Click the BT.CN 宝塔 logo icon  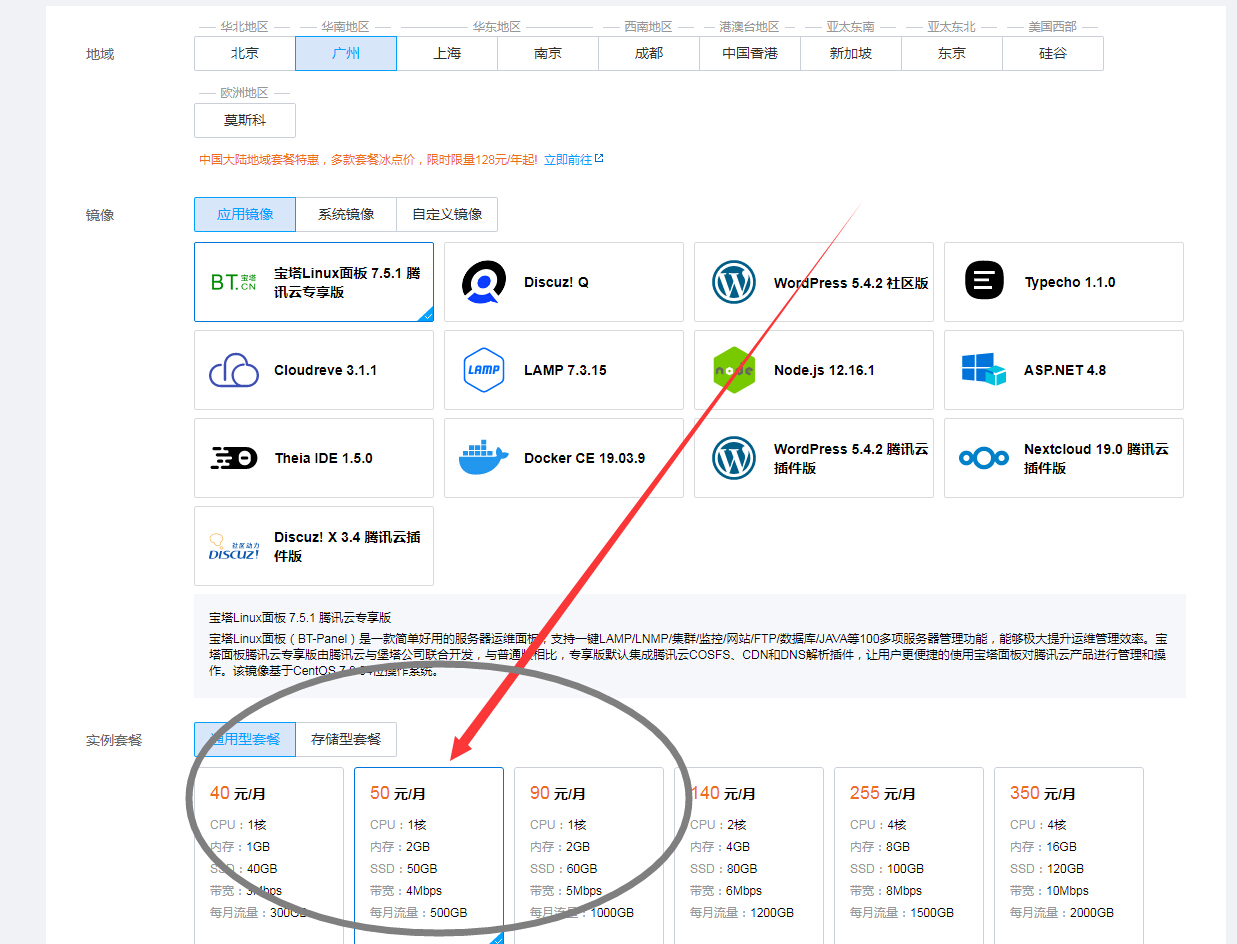point(234,282)
